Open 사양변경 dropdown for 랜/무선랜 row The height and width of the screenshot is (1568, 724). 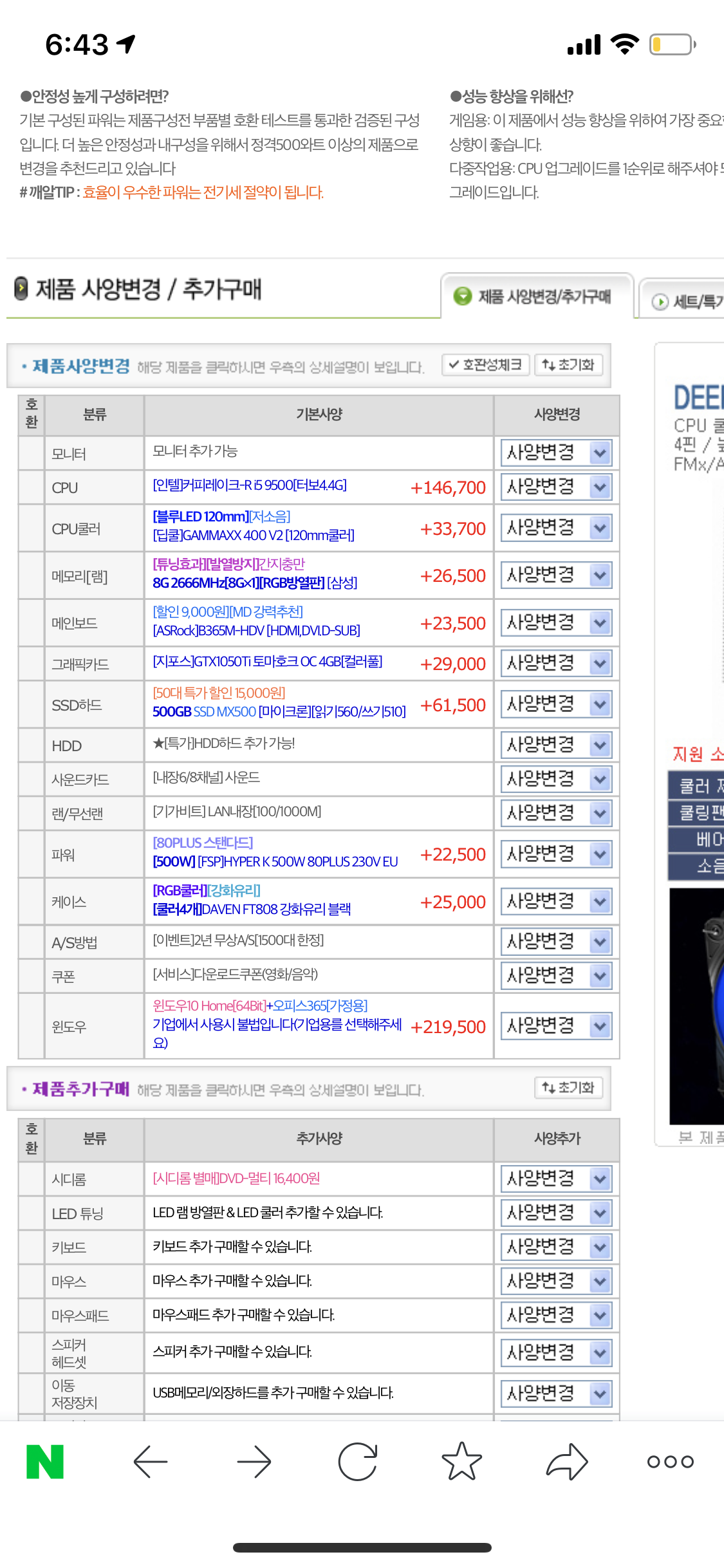[557, 813]
